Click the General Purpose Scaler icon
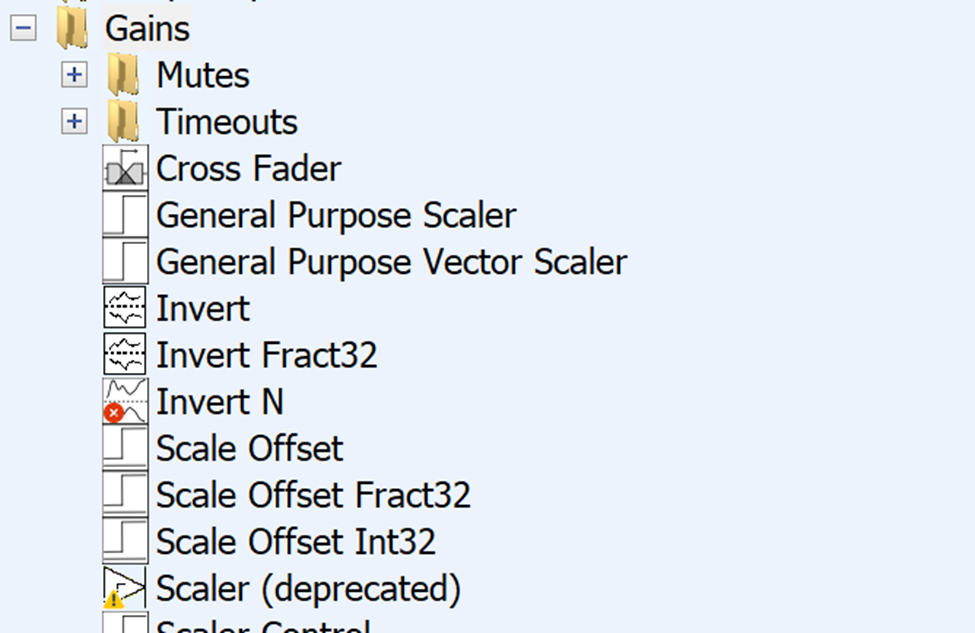The image size is (975, 633). pos(125,216)
